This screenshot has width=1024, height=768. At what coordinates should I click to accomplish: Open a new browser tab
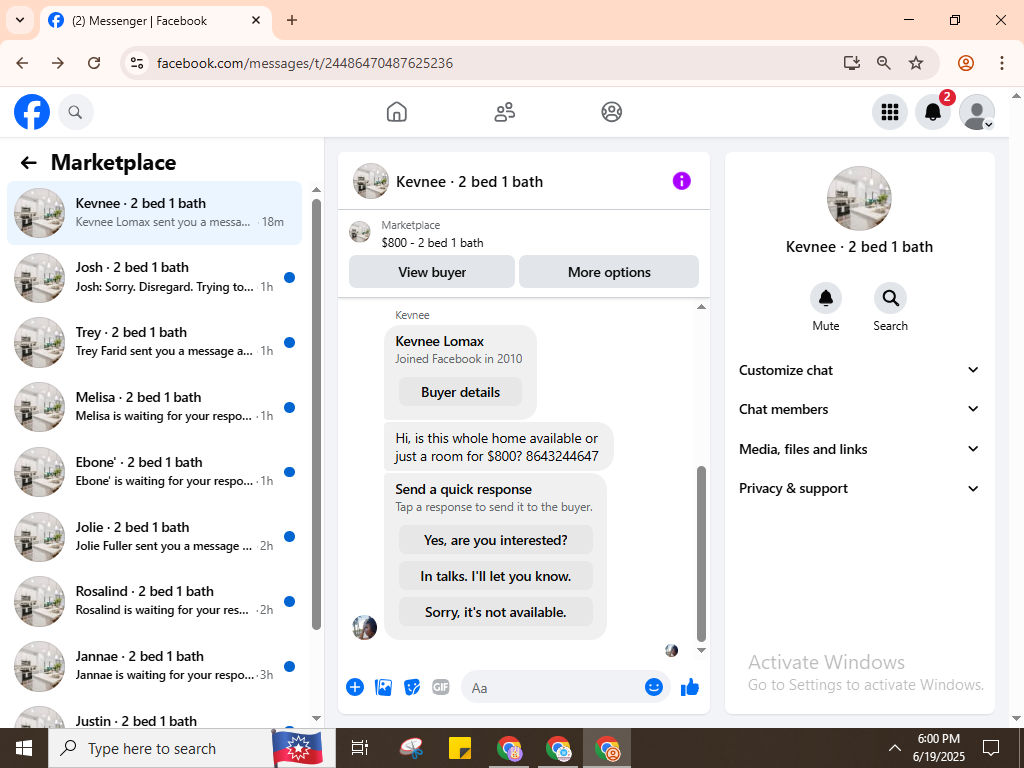pyautogui.click(x=292, y=20)
